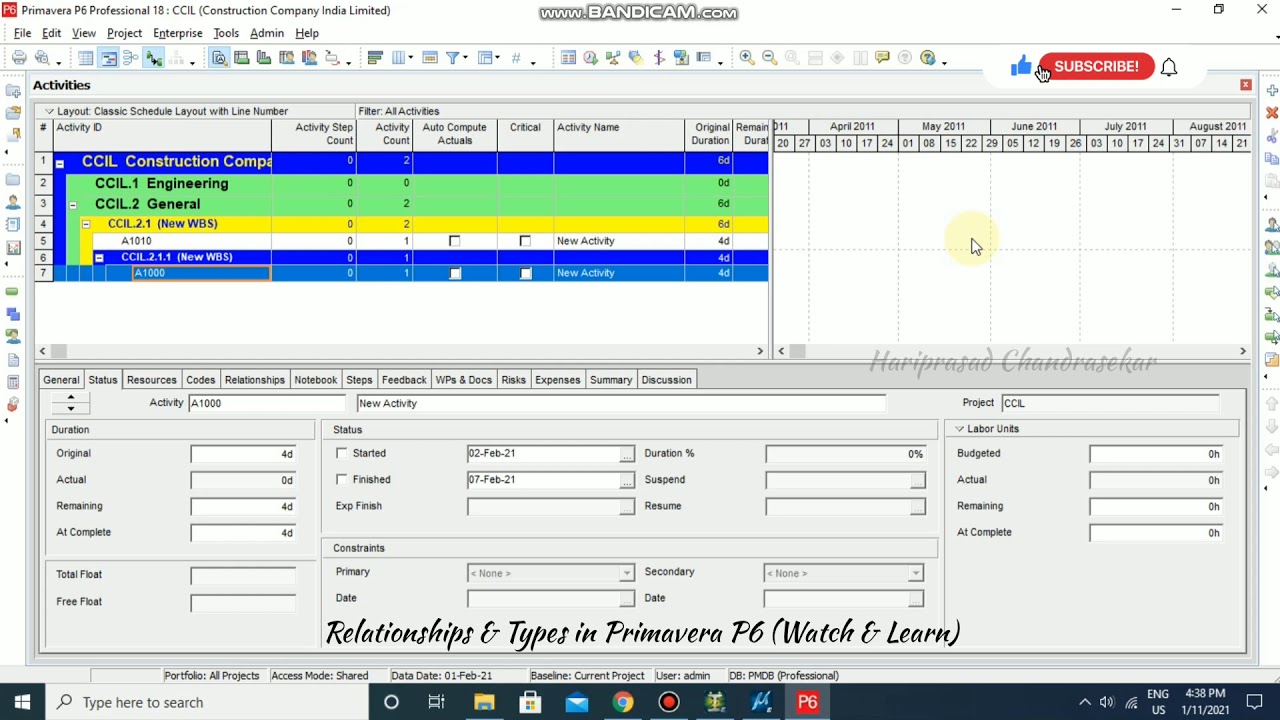1280x720 pixels.
Task: Click the Zoom Out magnifier icon
Action: [769, 58]
